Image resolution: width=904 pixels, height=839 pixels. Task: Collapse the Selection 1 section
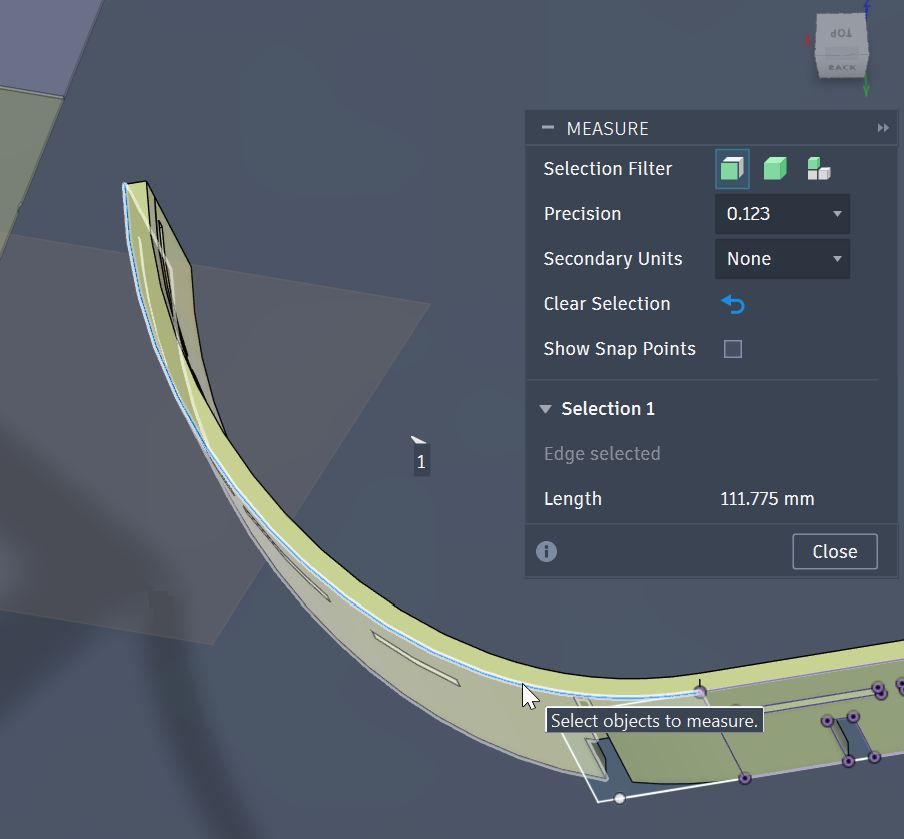click(546, 408)
